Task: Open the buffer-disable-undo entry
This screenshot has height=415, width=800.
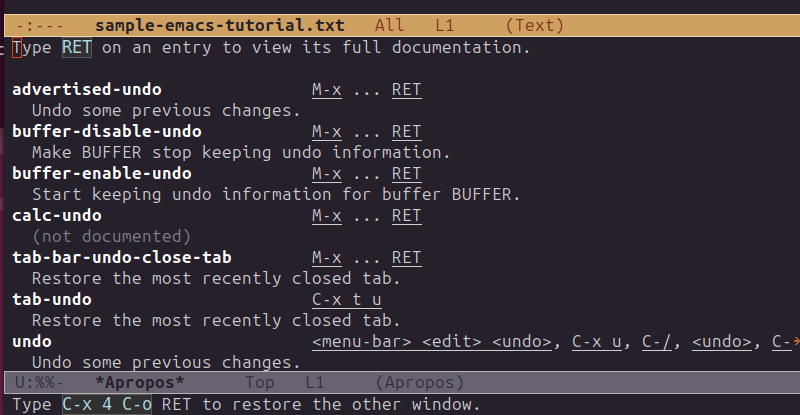Action: [x=107, y=131]
